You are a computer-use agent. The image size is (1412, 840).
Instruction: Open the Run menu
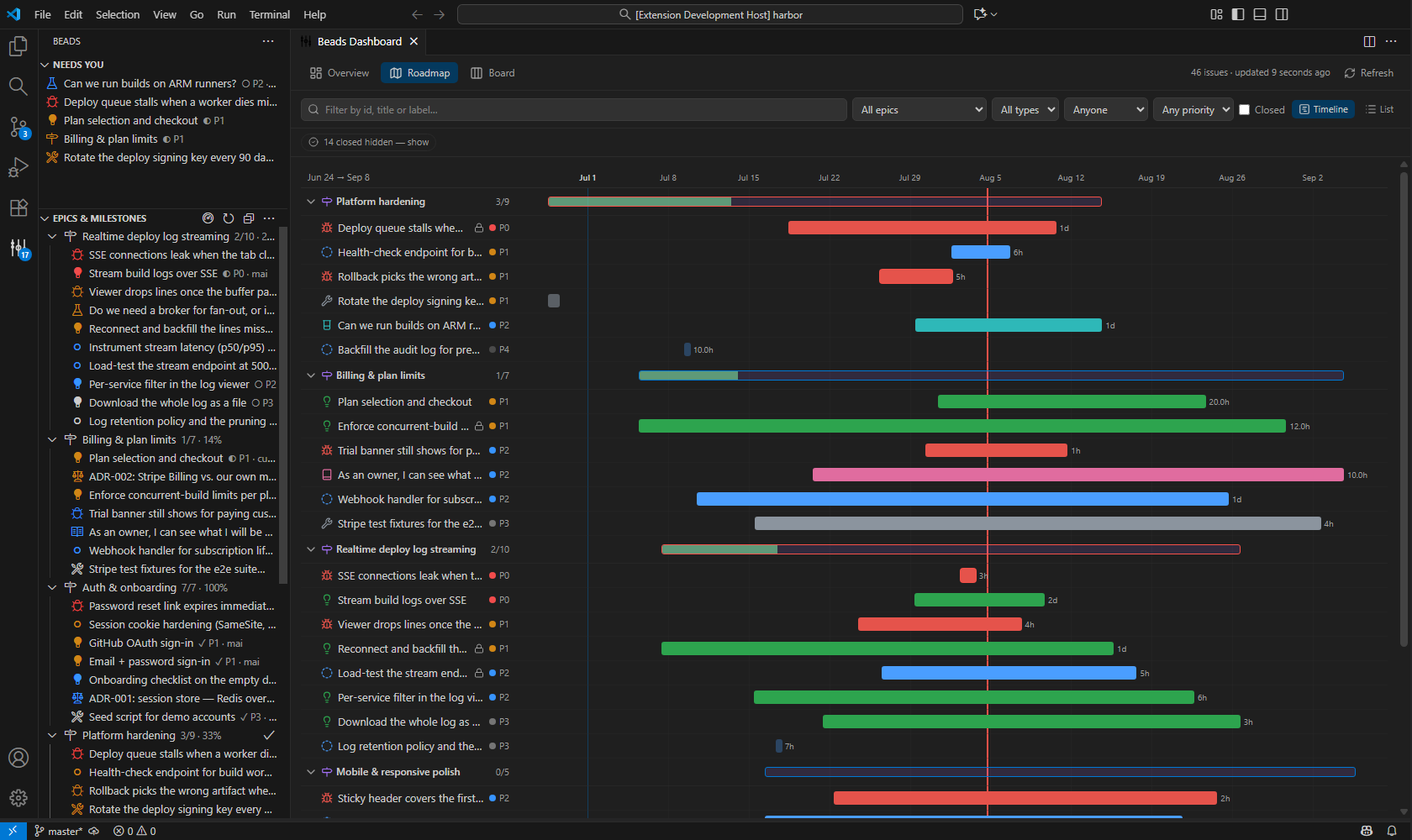click(226, 14)
